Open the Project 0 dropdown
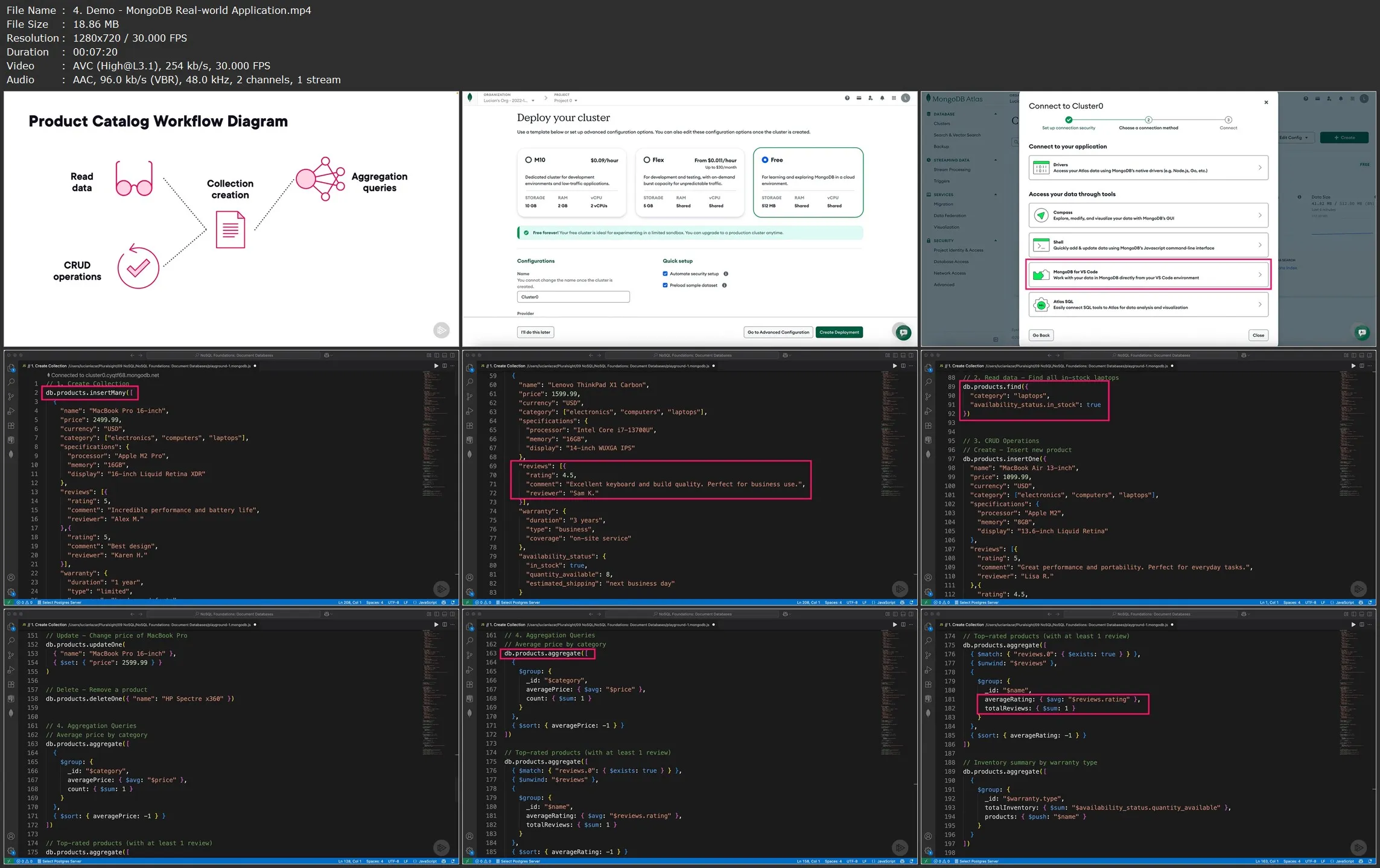Viewport: 1380px width, 868px height. tap(566, 101)
